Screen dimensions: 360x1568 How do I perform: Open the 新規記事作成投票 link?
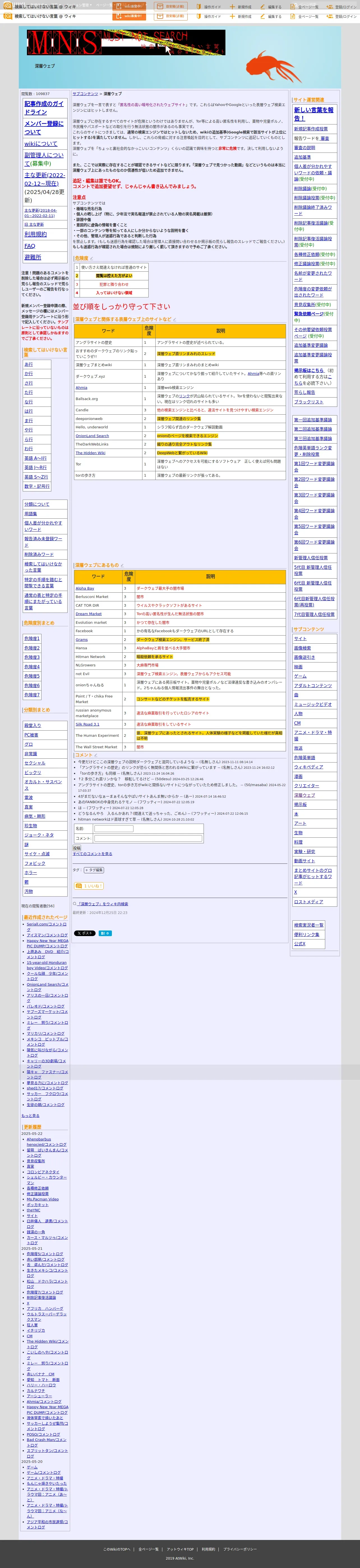(x=311, y=129)
